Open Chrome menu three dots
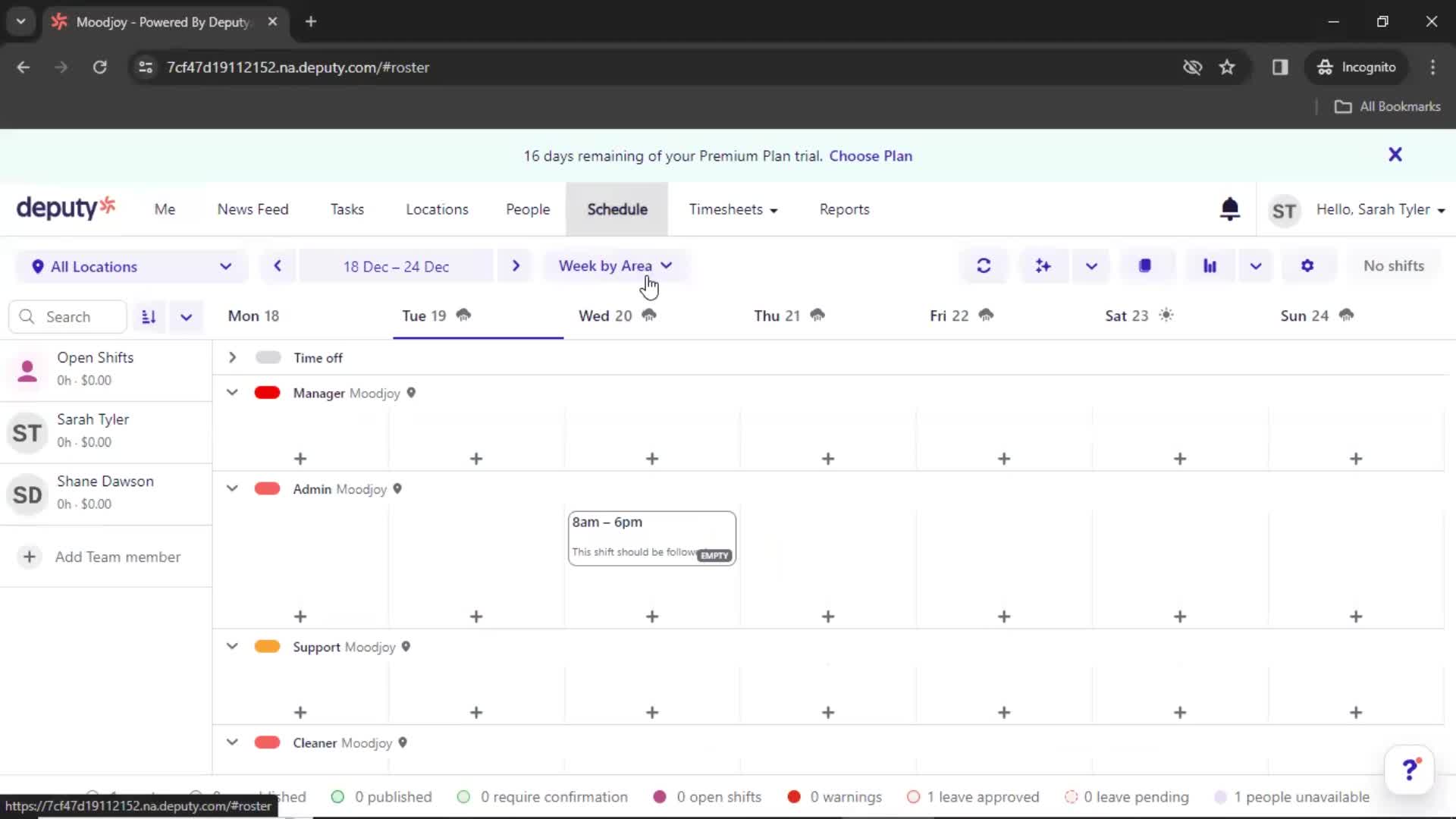Image resolution: width=1456 pixels, height=819 pixels. [1432, 67]
